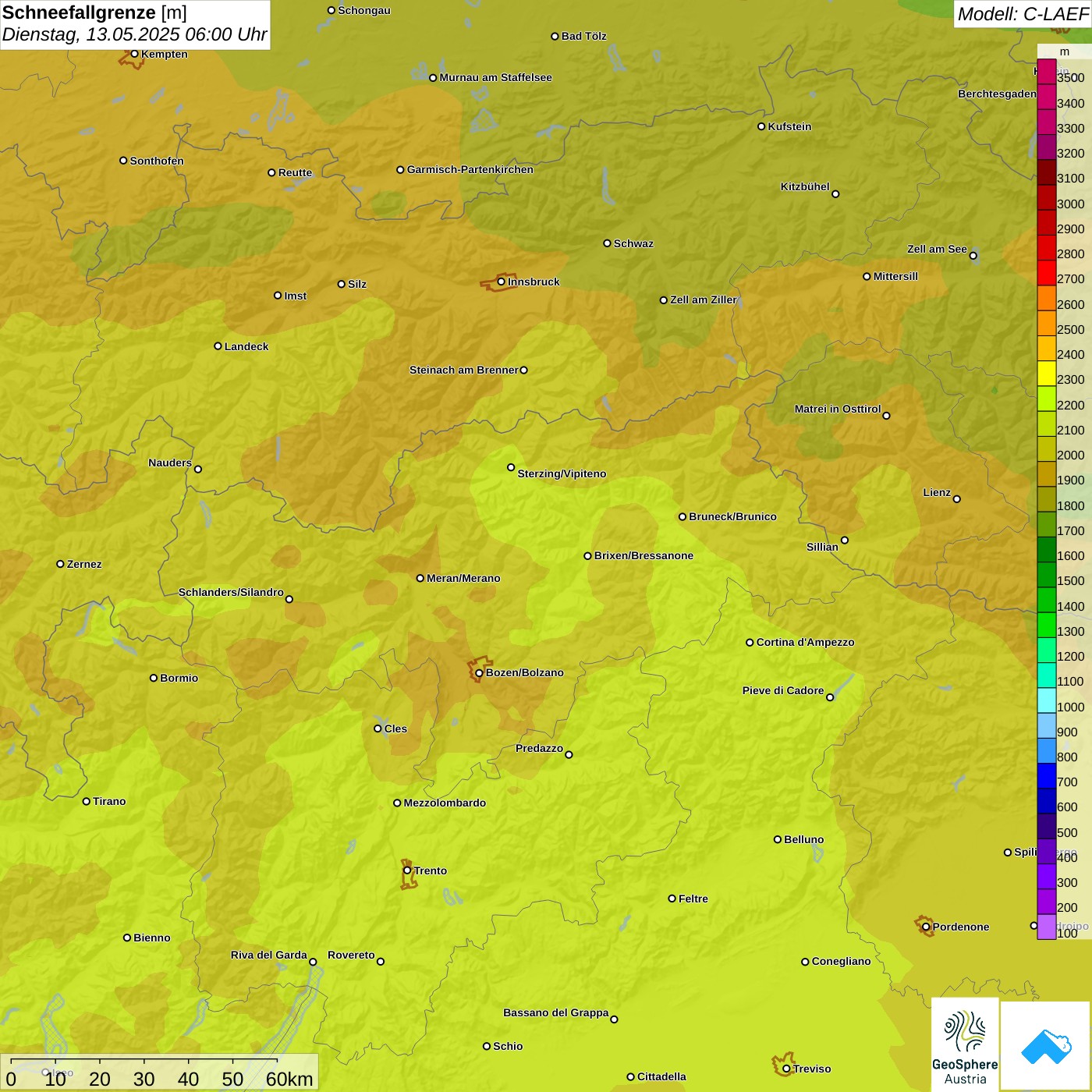Screen dimensions: 1092x1092
Task: Click the 60km scale bar label
Action: pyautogui.click(x=289, y=1079)
